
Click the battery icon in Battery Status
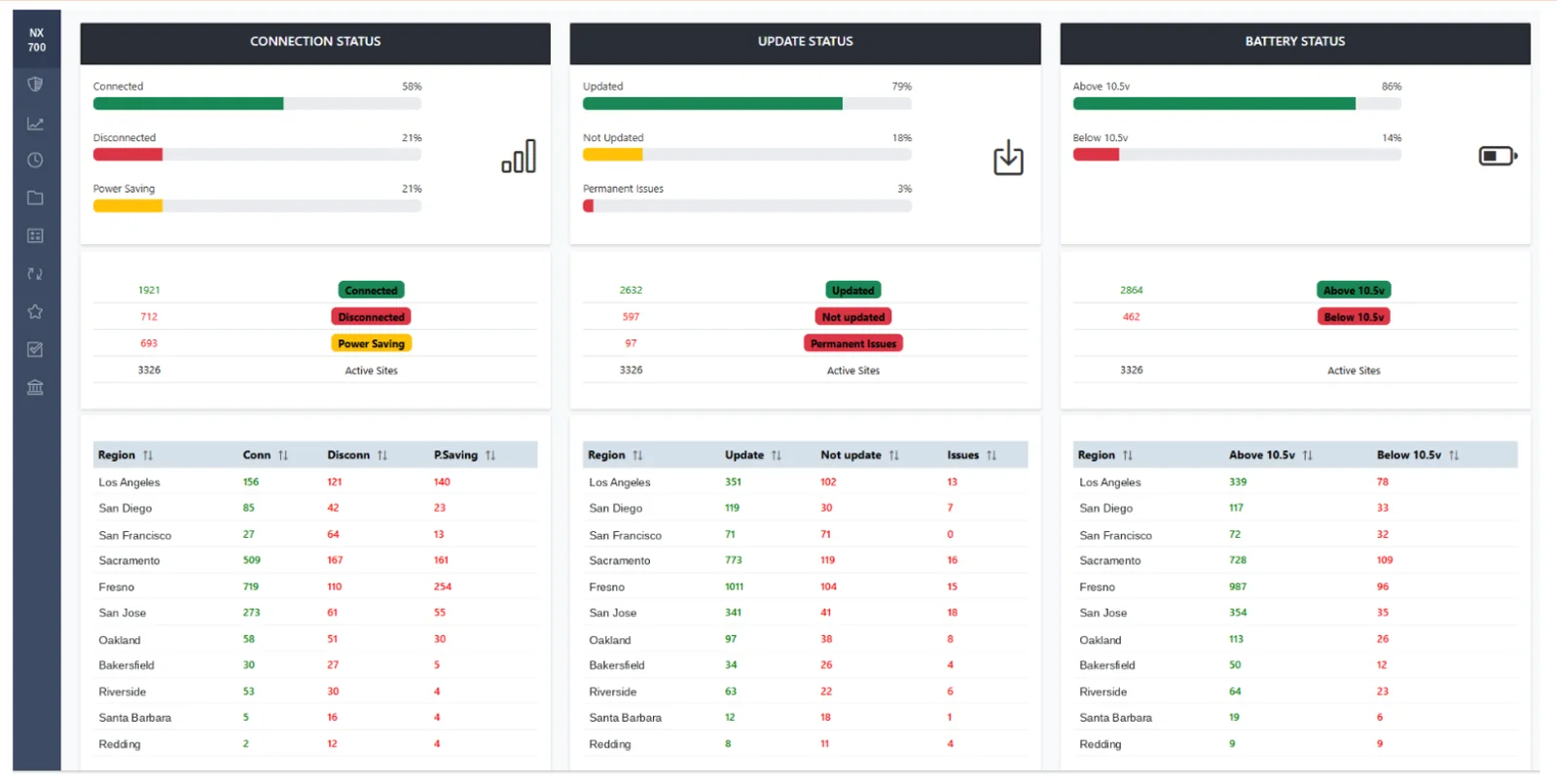point(1498,156)
